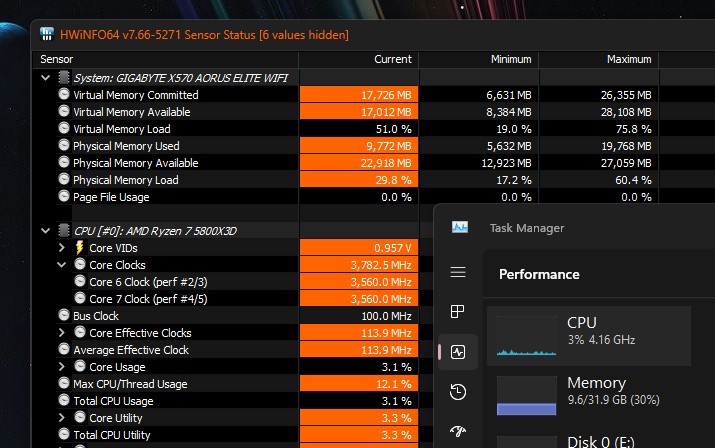Select the Bus Clock row label

[96, 316]
